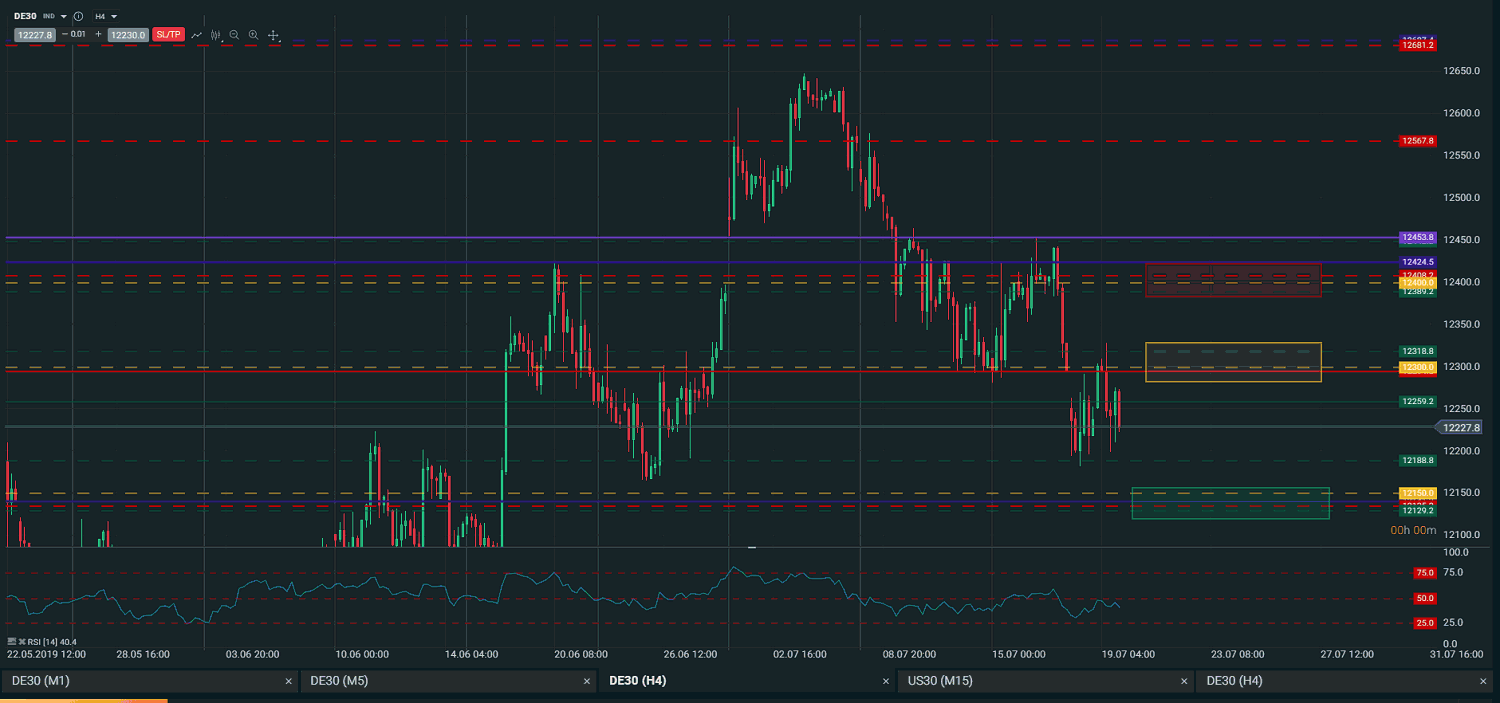Click the buy price button 12230.0
The width and height of the screenshot is (1500, 703).
128,35
